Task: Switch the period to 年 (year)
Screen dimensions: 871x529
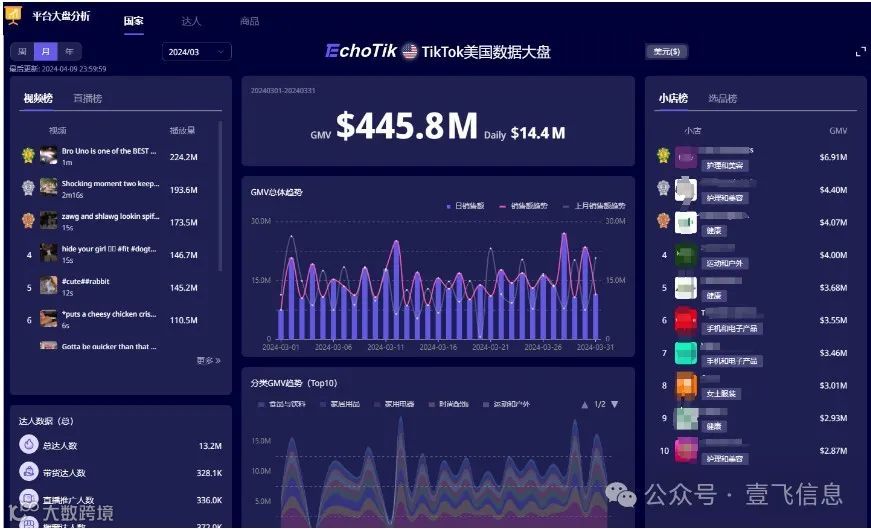Action: (x=69, y=52)
